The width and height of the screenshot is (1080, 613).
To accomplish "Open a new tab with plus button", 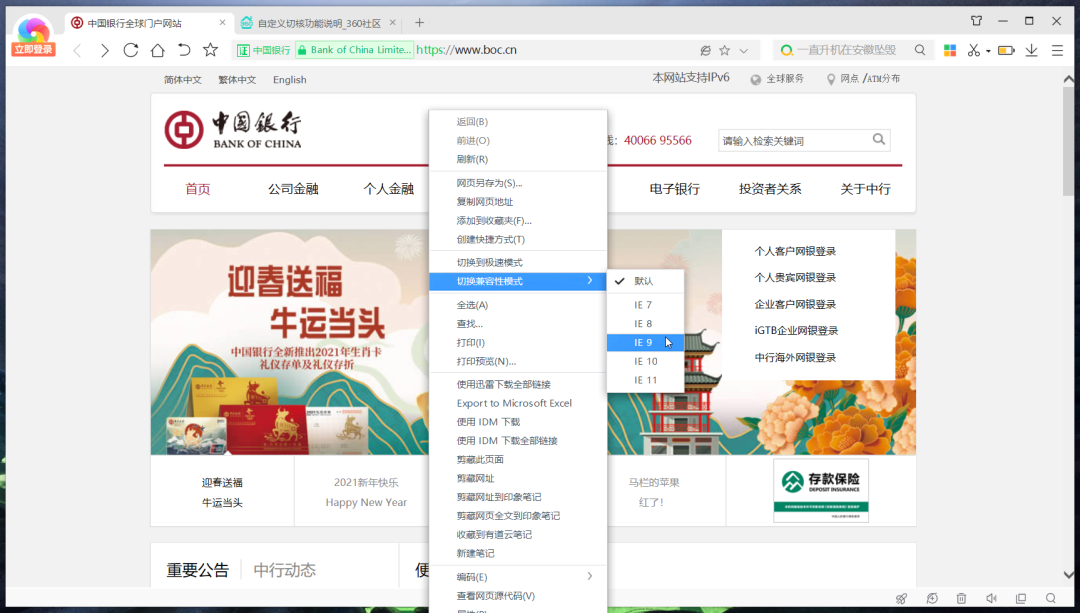I will tap(419, 23).
